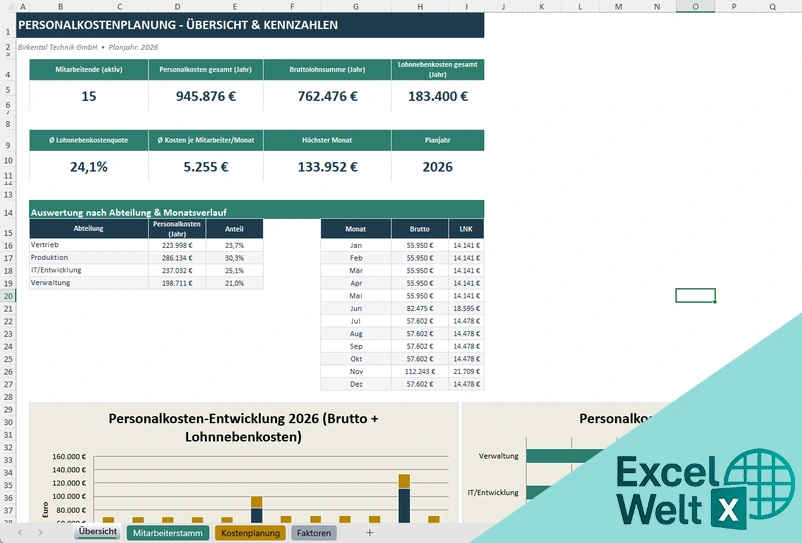The height and width of the screenshot is (543, 802).
Task: Select the 24,1% Lohnnebenkostenquote value
Action: [x=88, y=167]
